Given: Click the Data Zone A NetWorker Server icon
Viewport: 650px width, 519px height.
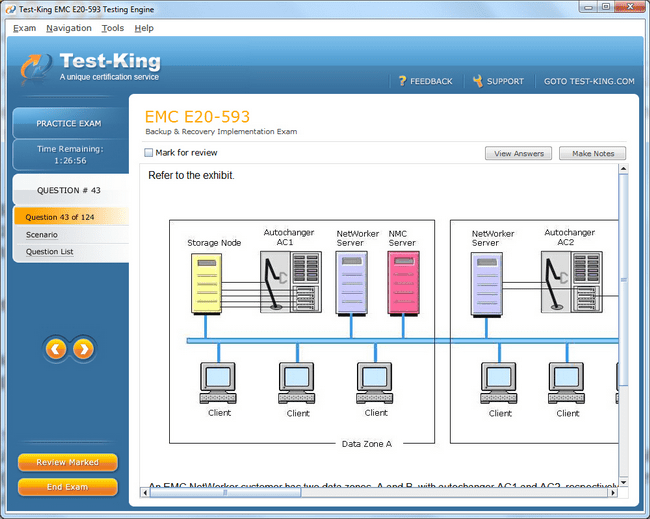Looking at the screenshot, I should click(351, 284).
